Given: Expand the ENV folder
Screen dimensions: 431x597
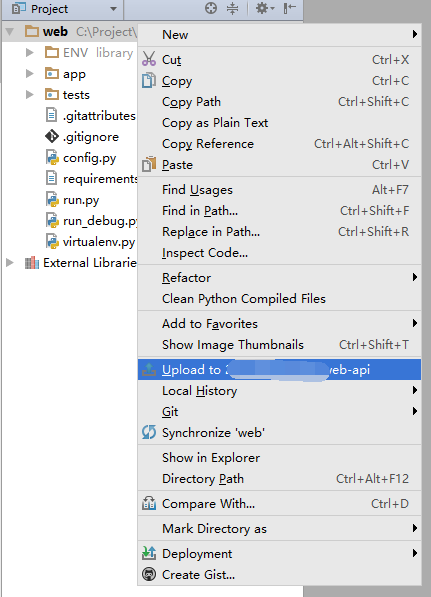Looking at the screenshot, I should (30, 52).
